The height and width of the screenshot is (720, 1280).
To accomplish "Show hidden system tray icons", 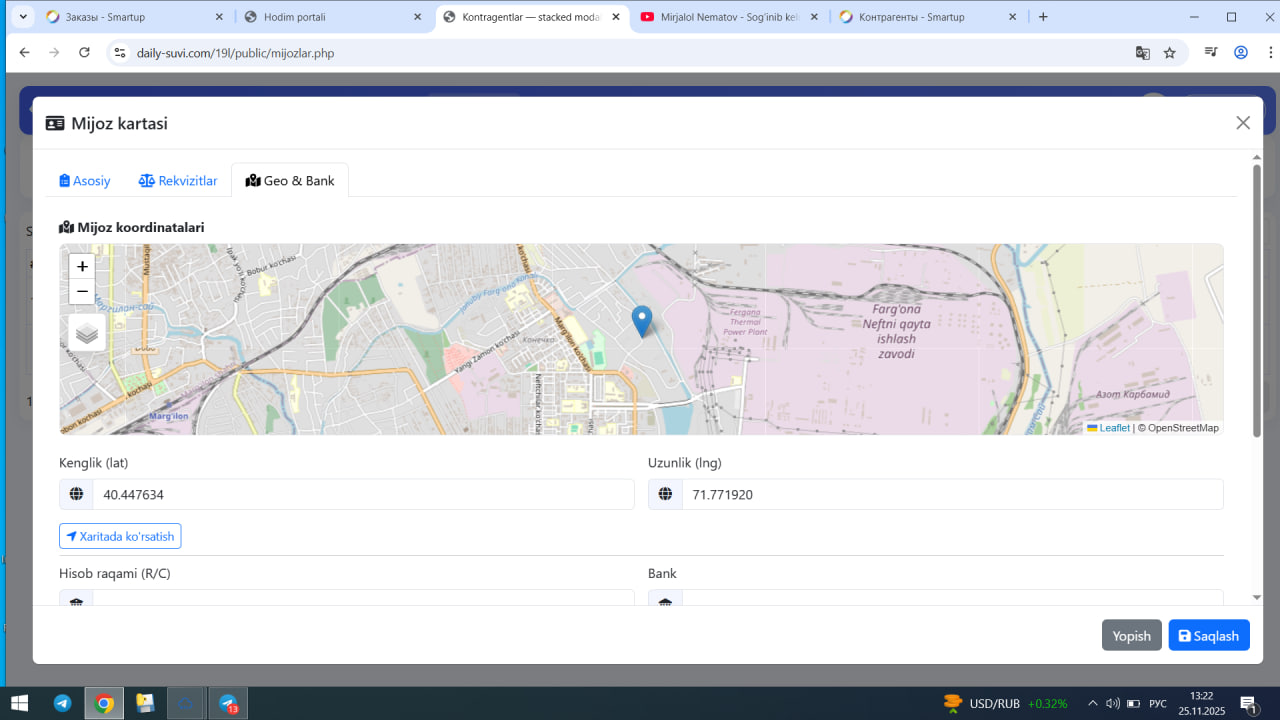I will (1092, 703).
